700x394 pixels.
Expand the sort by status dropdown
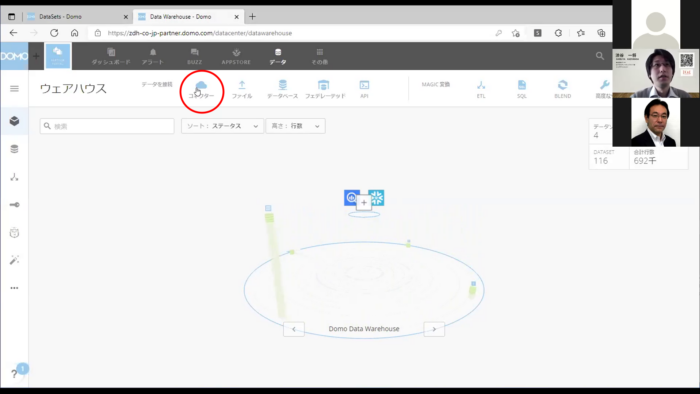(222, 126)
